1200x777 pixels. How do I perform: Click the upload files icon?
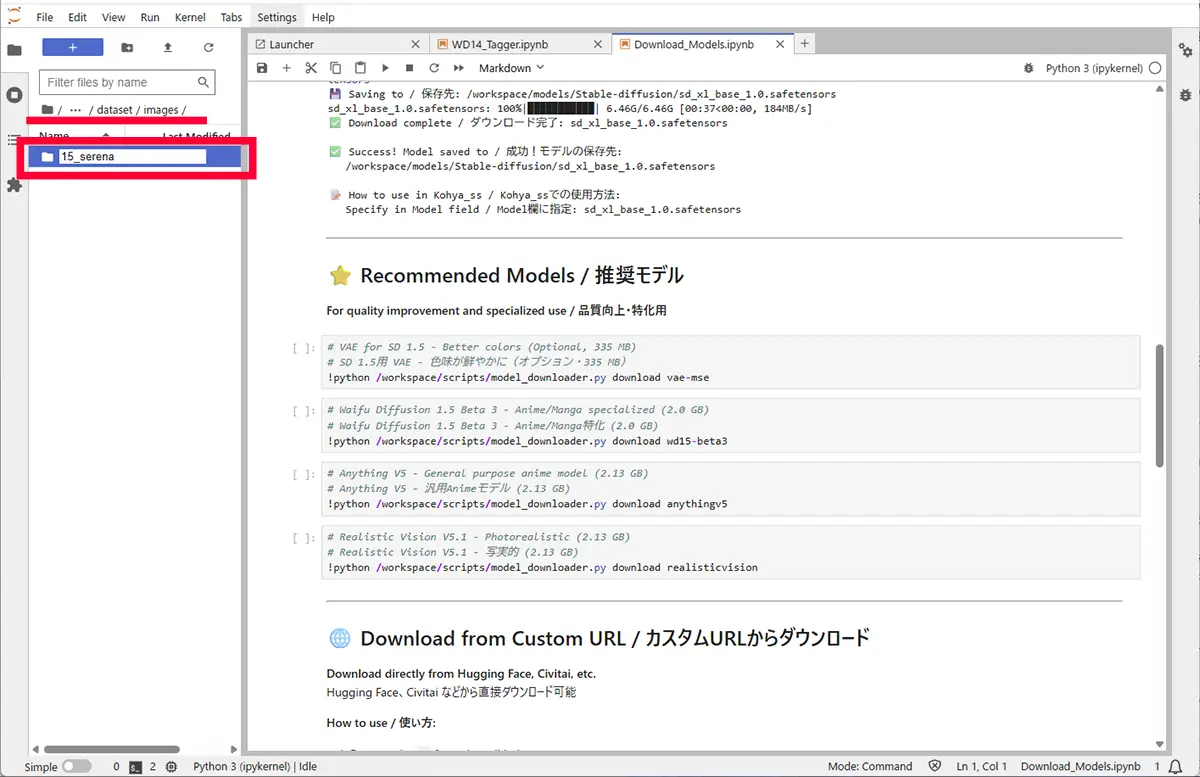click(x=167, y=47)
